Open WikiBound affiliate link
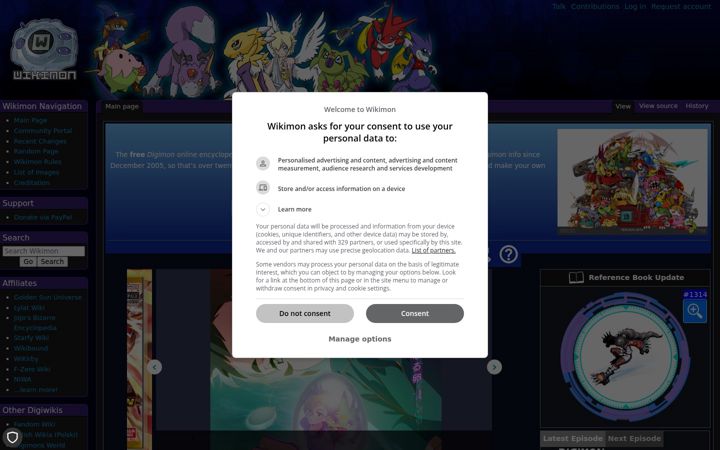This screenshot has height=450, width=720. pos(31,349)
